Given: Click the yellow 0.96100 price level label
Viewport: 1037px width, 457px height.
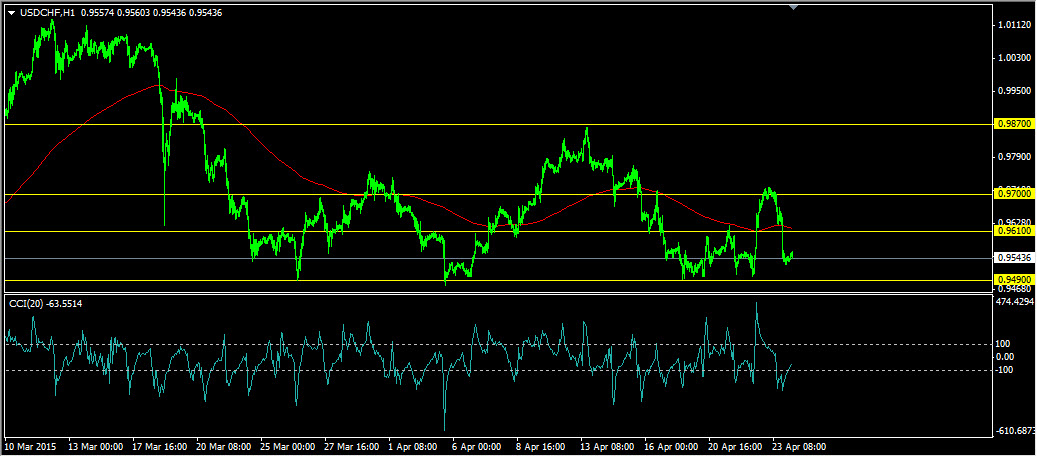Looking at the screenshot, I should [1013, 231].
